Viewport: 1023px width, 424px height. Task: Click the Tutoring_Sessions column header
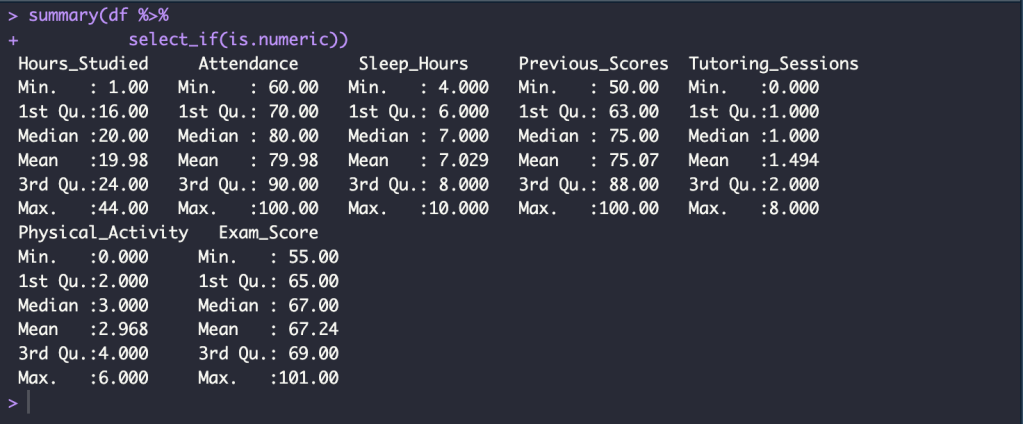coord(773,63)
